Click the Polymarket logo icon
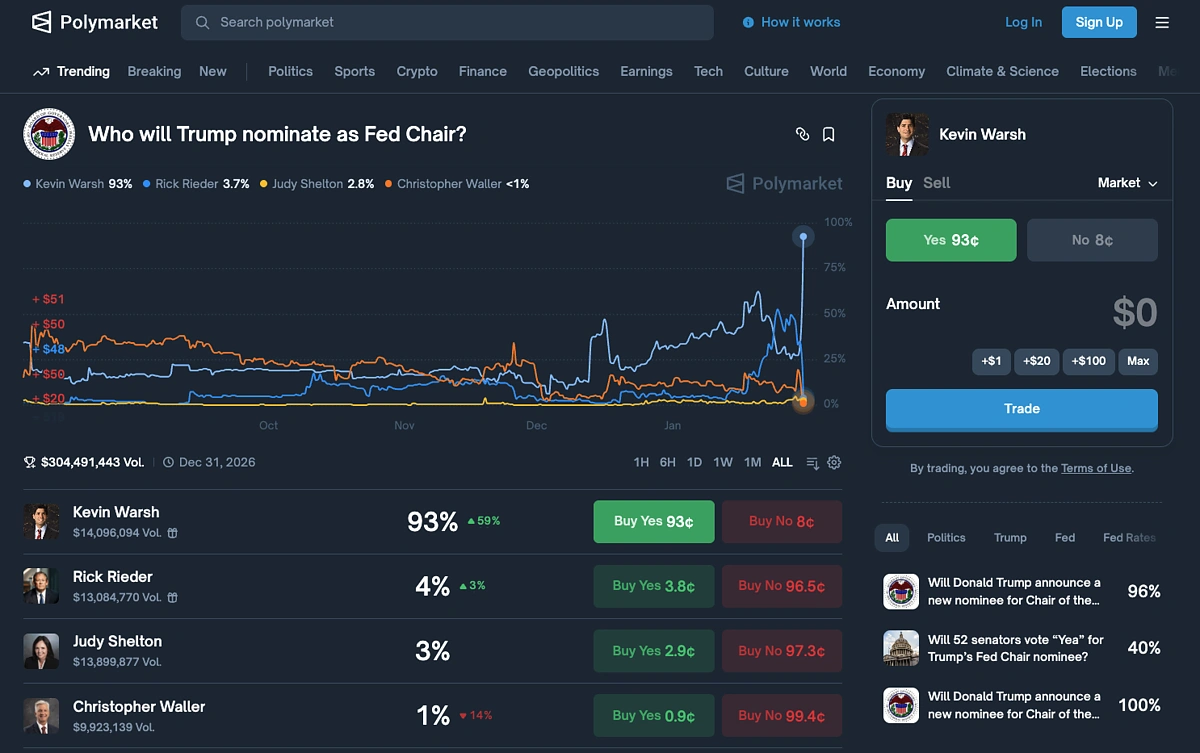This screenshot has width=1200, height=753. [40, 22]
